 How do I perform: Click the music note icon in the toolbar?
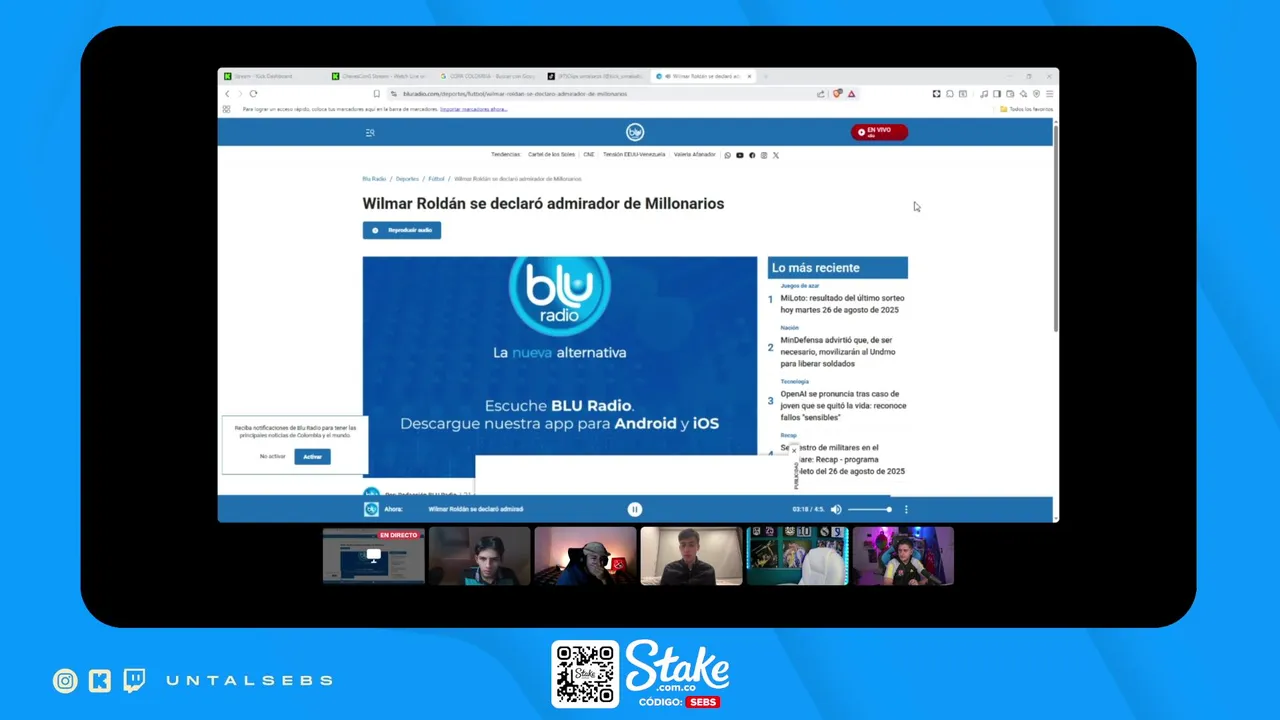coord(984,94)
